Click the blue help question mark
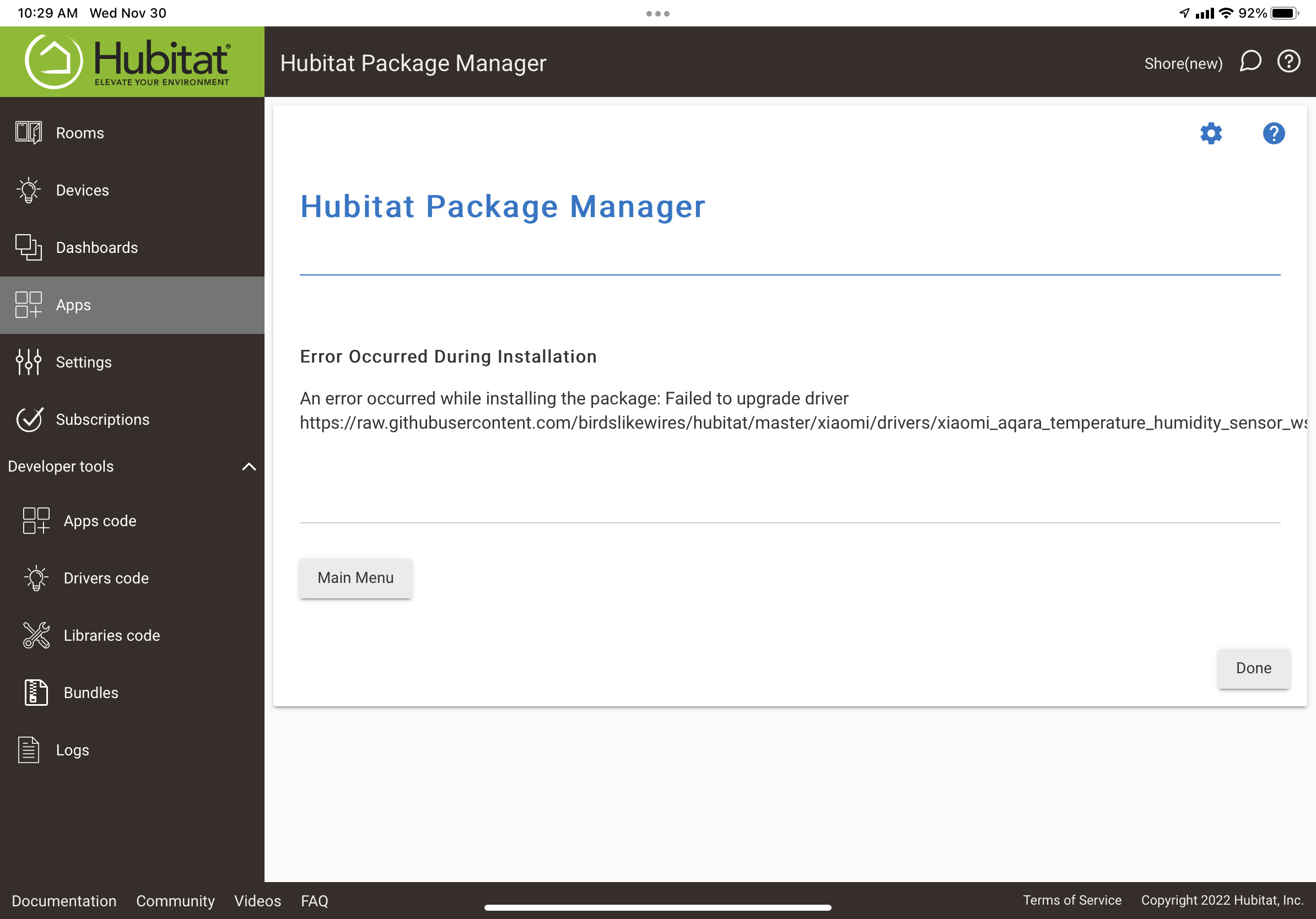The width and height of the screenshot is (1316, 919). pos(1274,133)
